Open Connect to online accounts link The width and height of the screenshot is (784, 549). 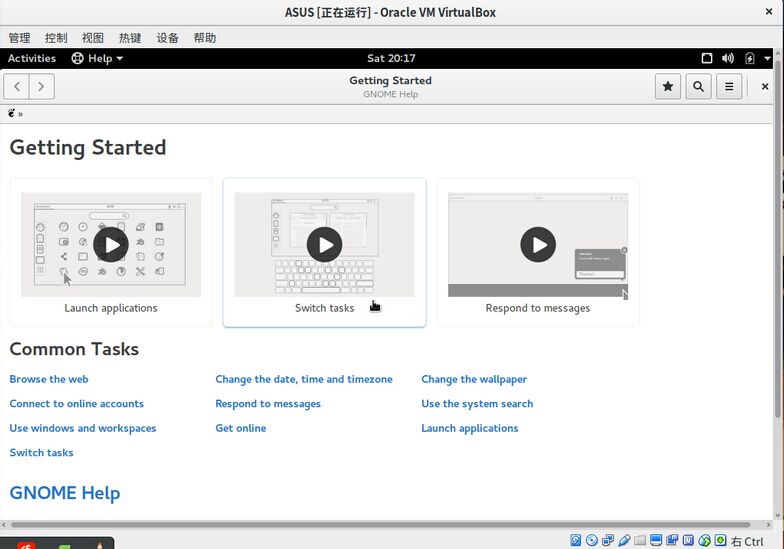point(76,404)
